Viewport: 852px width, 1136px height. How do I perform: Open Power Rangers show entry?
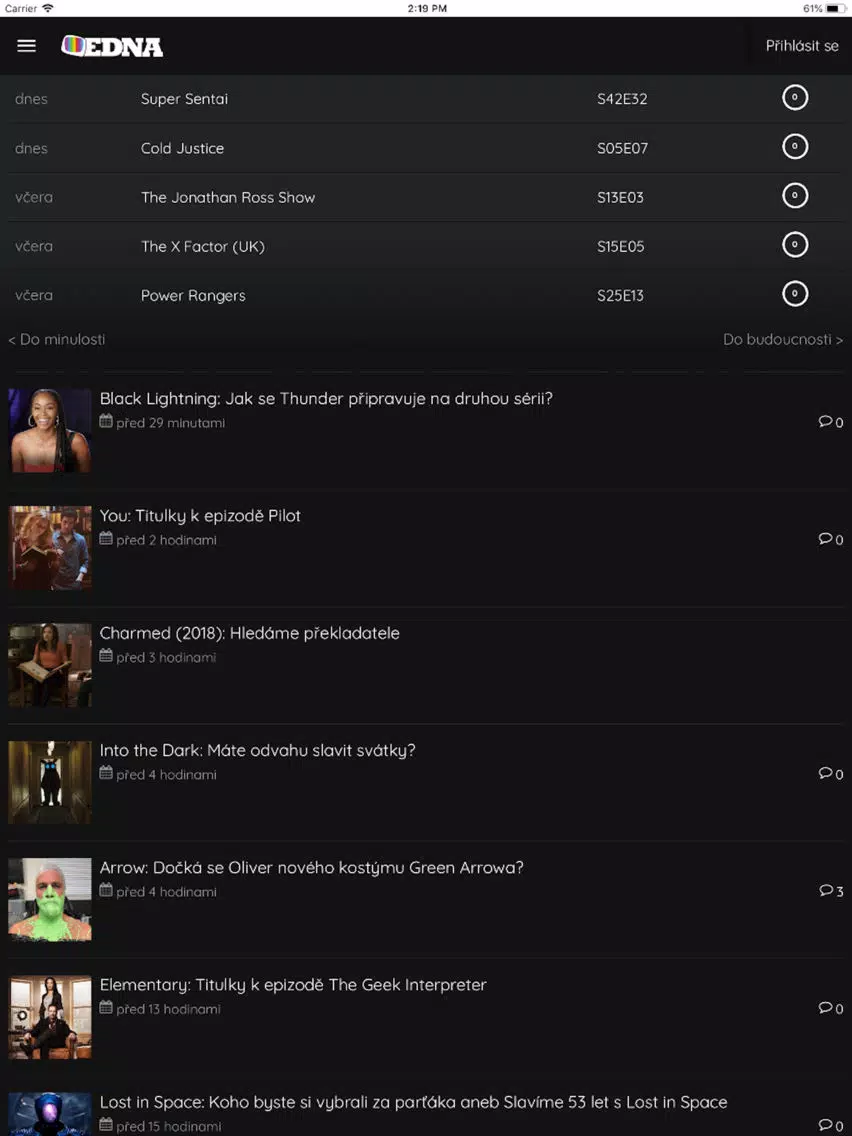tap(193, 296)
